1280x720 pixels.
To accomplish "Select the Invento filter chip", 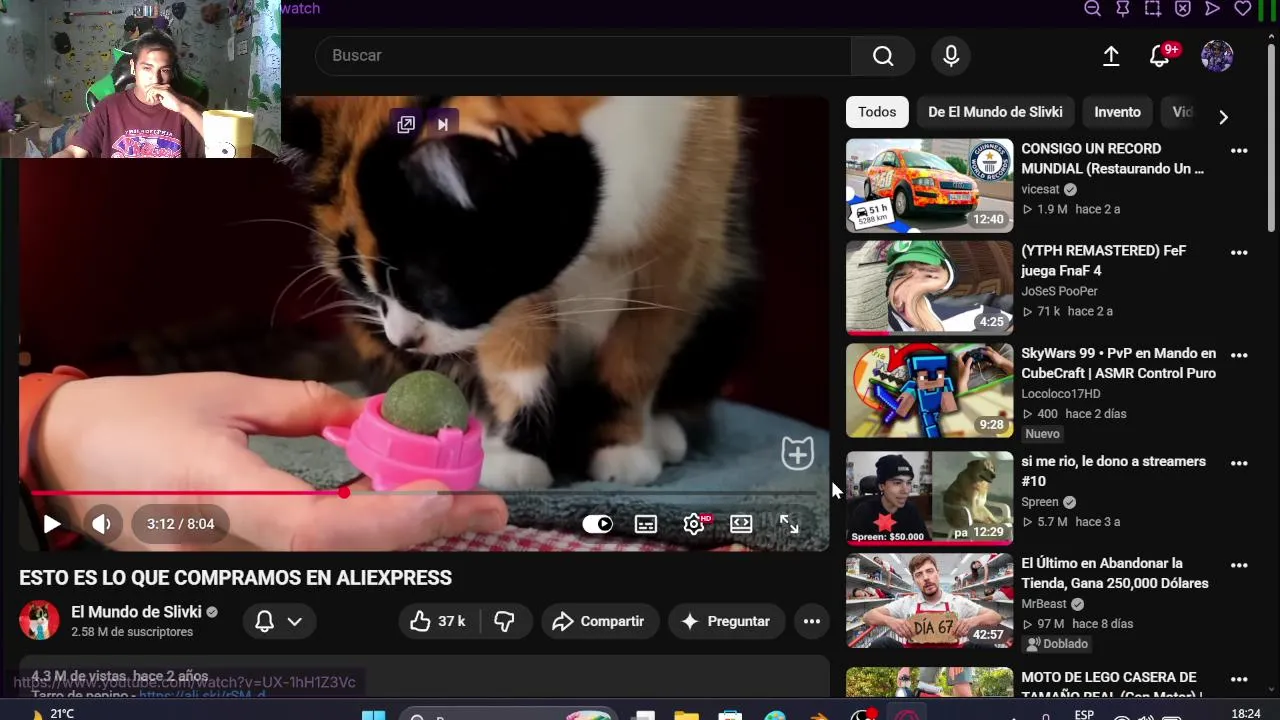I will coord(1117,112).
